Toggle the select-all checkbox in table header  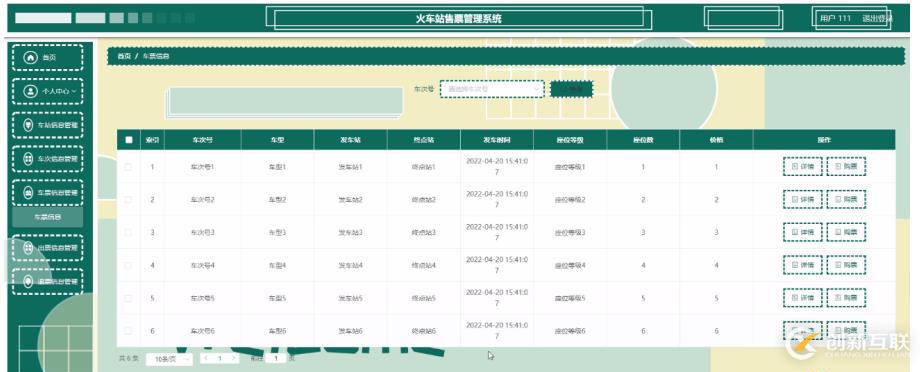128,140
